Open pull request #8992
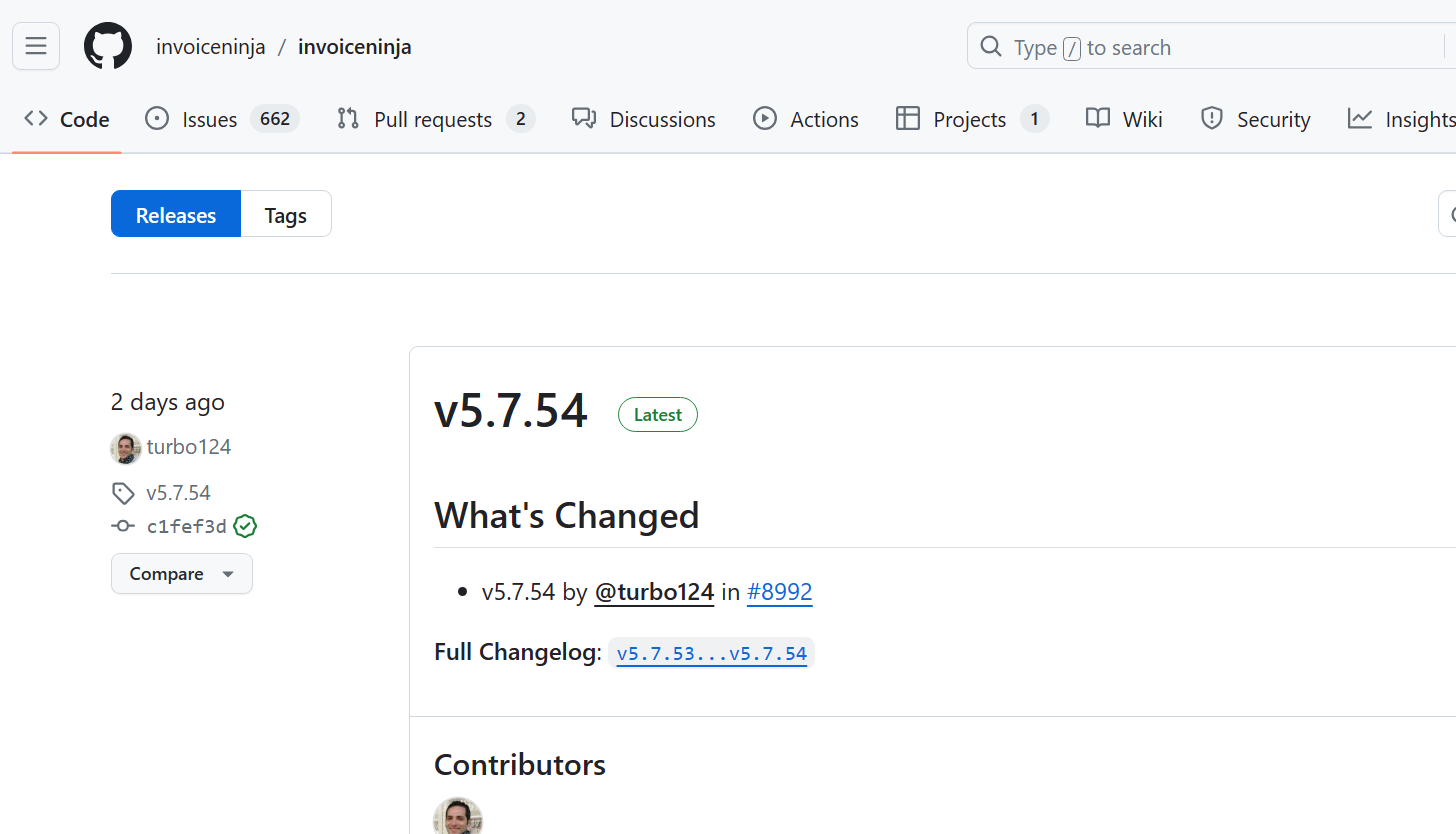1456x834 pixels. click(779, 592)
